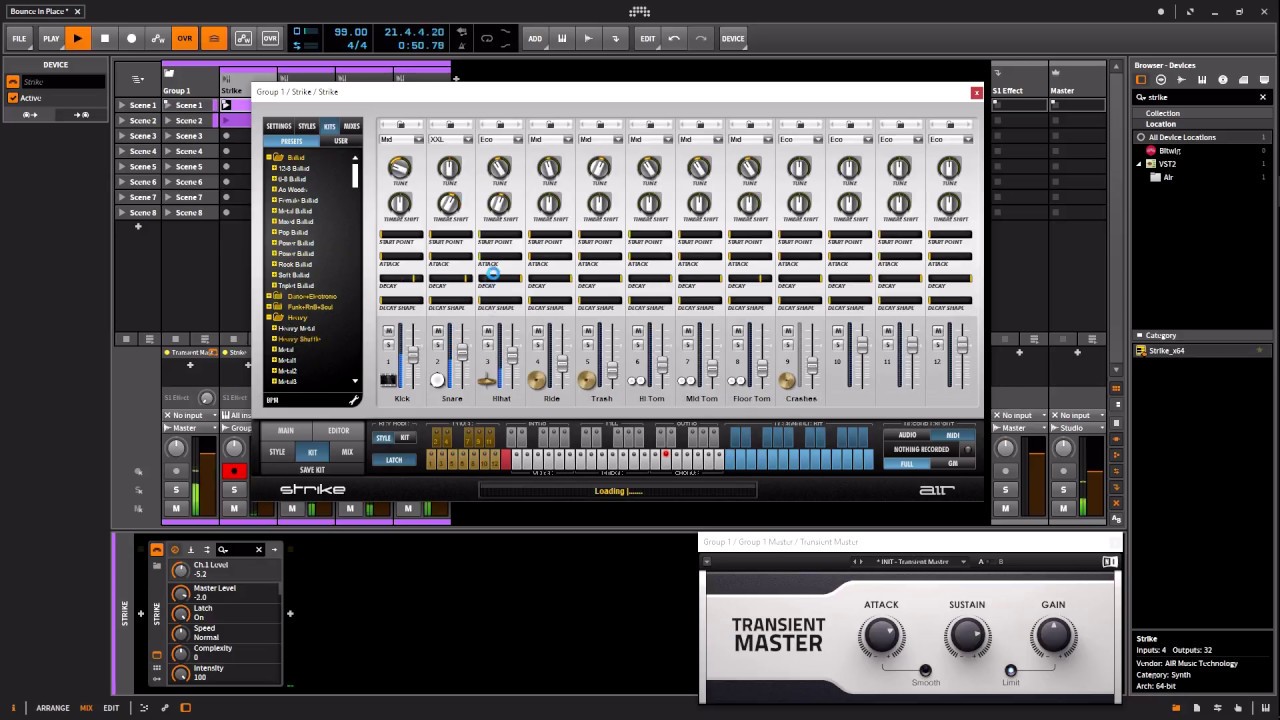
Task: Switch Strike to the MAIN view
Action: pyautogui.click(x=286, y=431)
